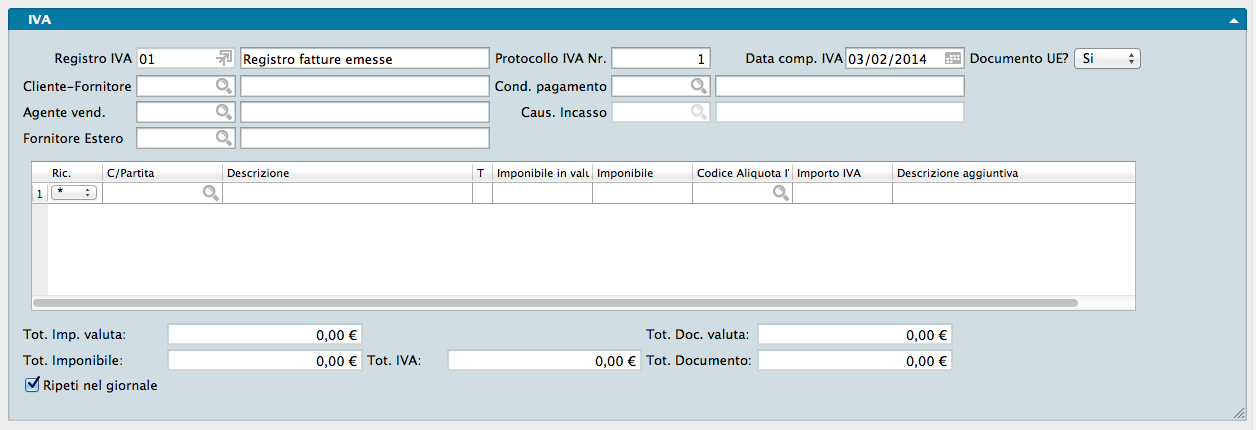
Task: Click the Registro IVA lookup arrow icon
Action: pos(224,59)
